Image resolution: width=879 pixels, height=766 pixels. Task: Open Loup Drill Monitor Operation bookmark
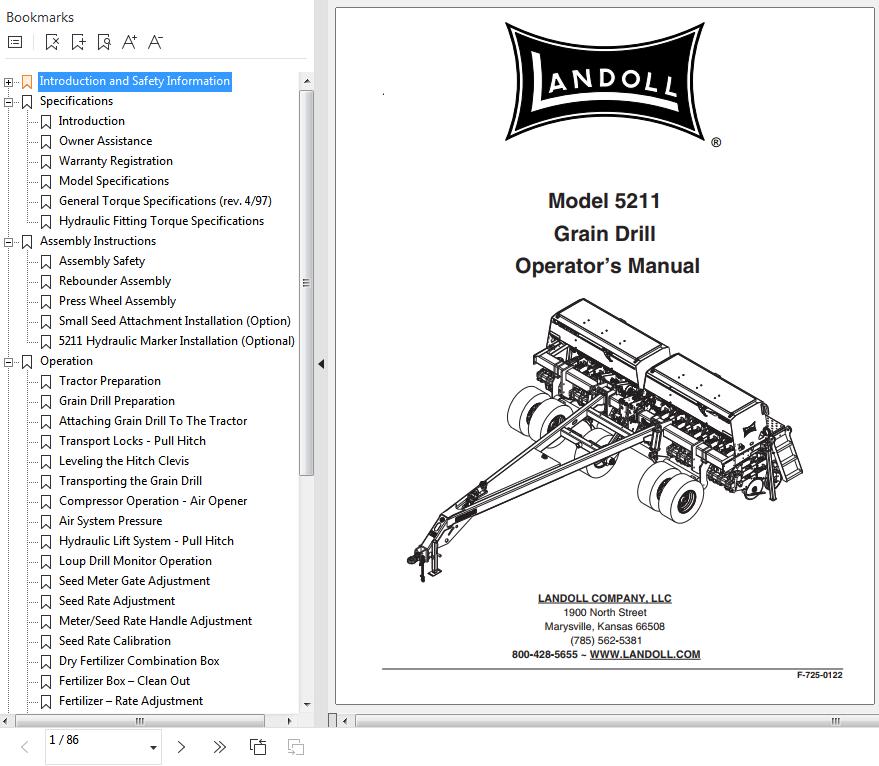tap(135, 561)
